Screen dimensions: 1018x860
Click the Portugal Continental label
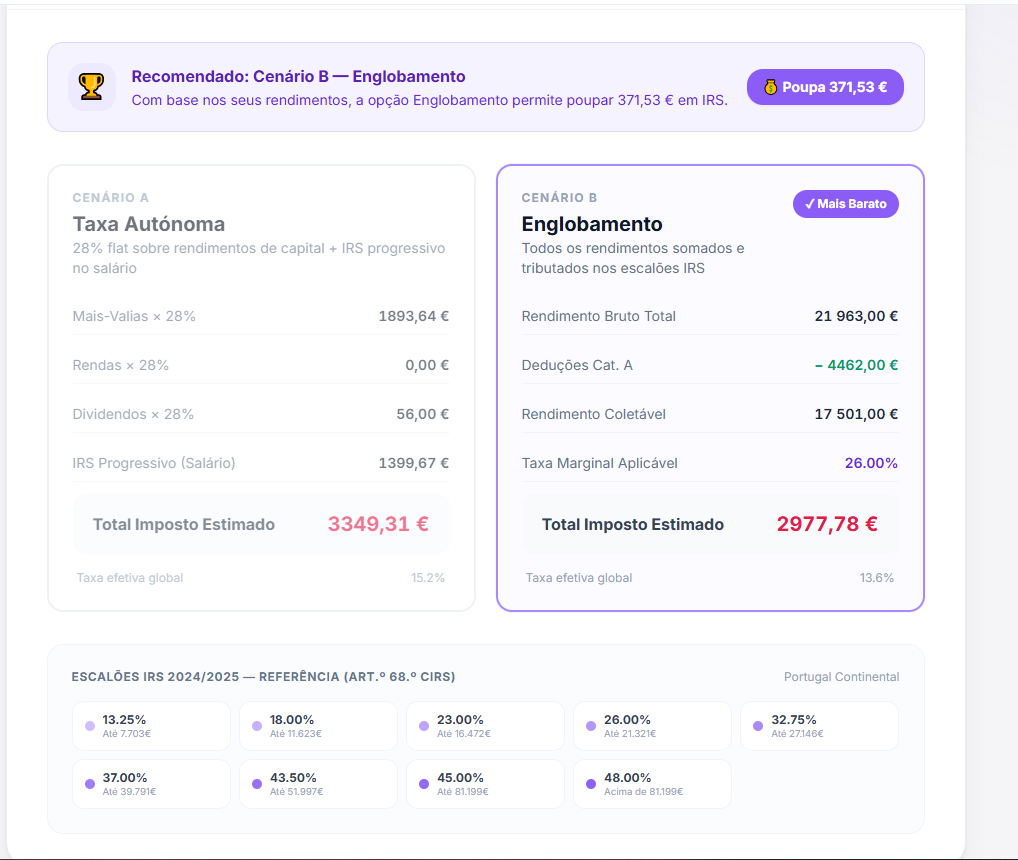tap(841, 677)
